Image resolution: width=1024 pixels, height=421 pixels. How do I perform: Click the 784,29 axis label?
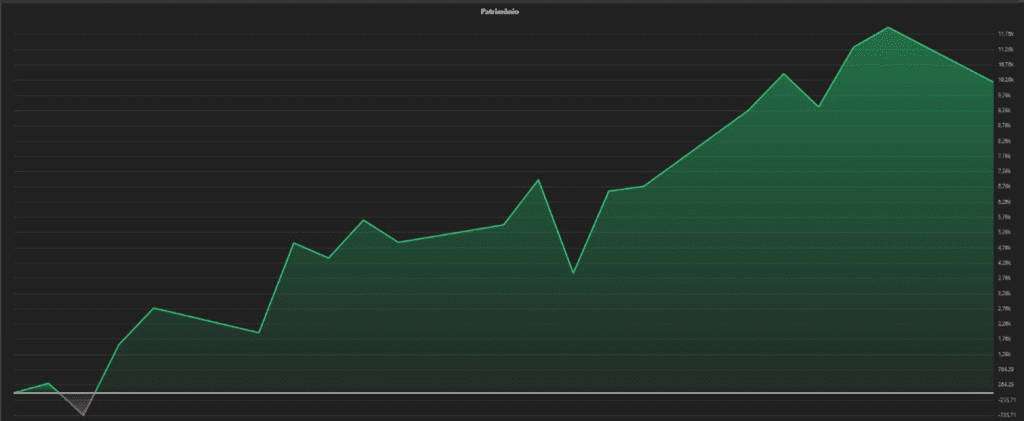1005,370
